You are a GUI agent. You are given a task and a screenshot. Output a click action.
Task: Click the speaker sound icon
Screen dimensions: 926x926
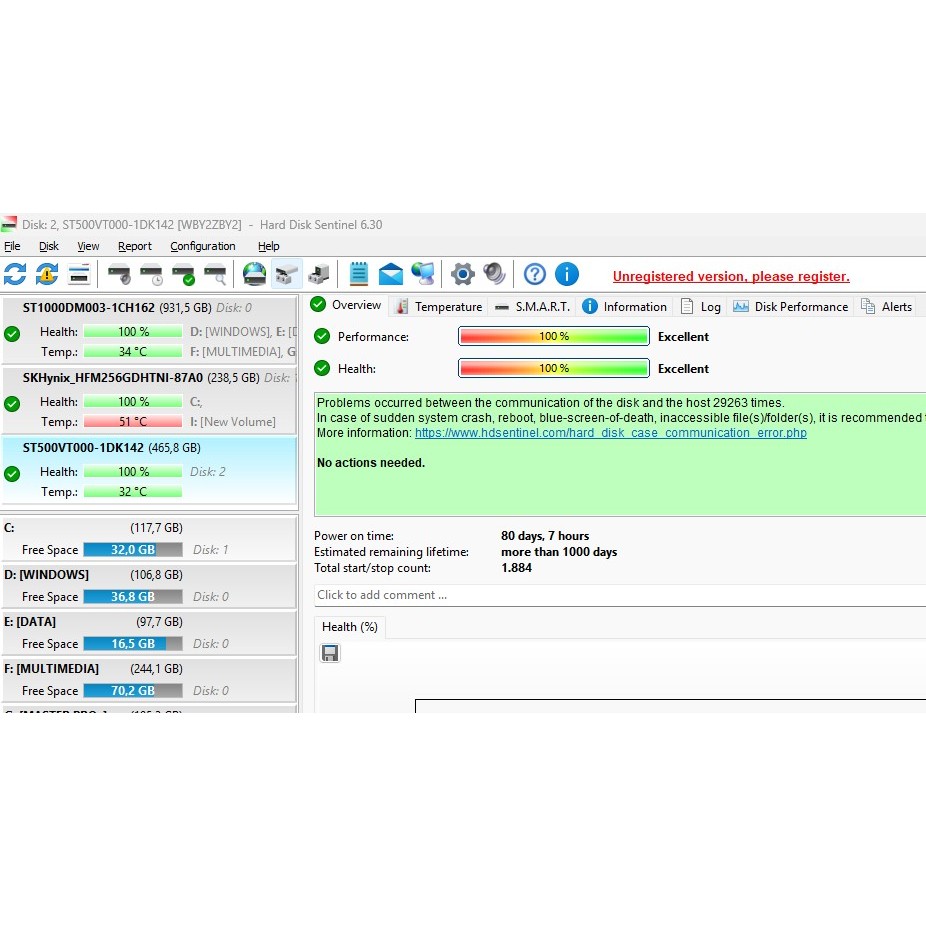[494, 274]
